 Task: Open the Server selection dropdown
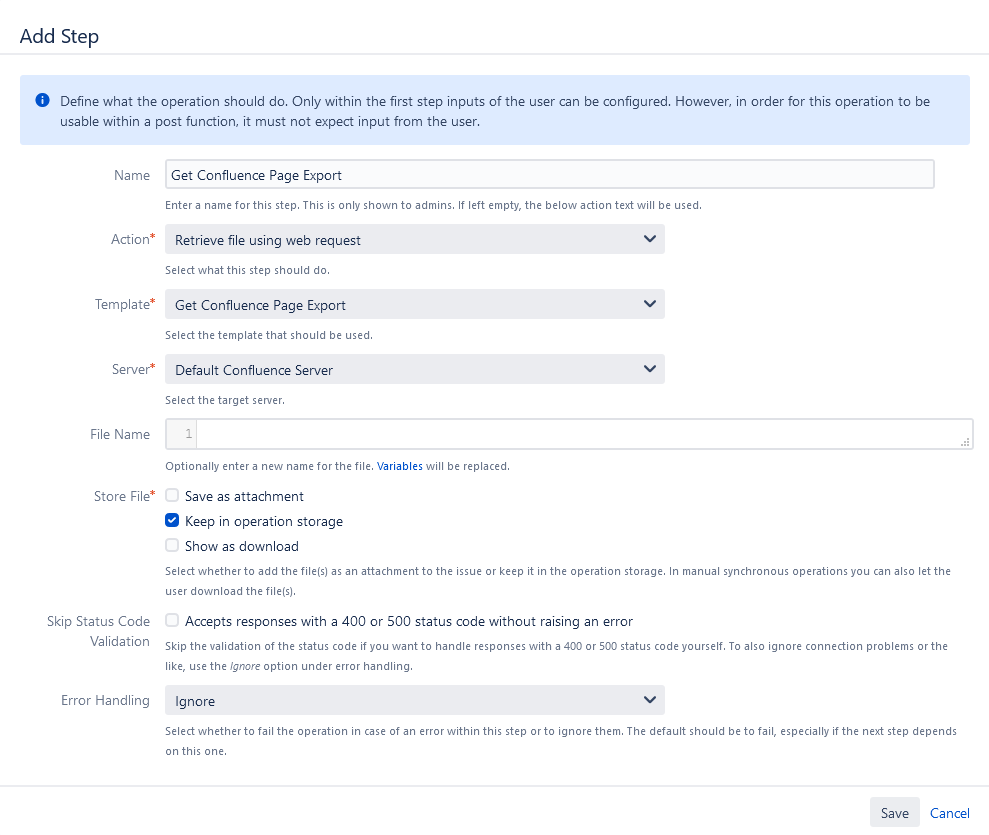[414, 370]
